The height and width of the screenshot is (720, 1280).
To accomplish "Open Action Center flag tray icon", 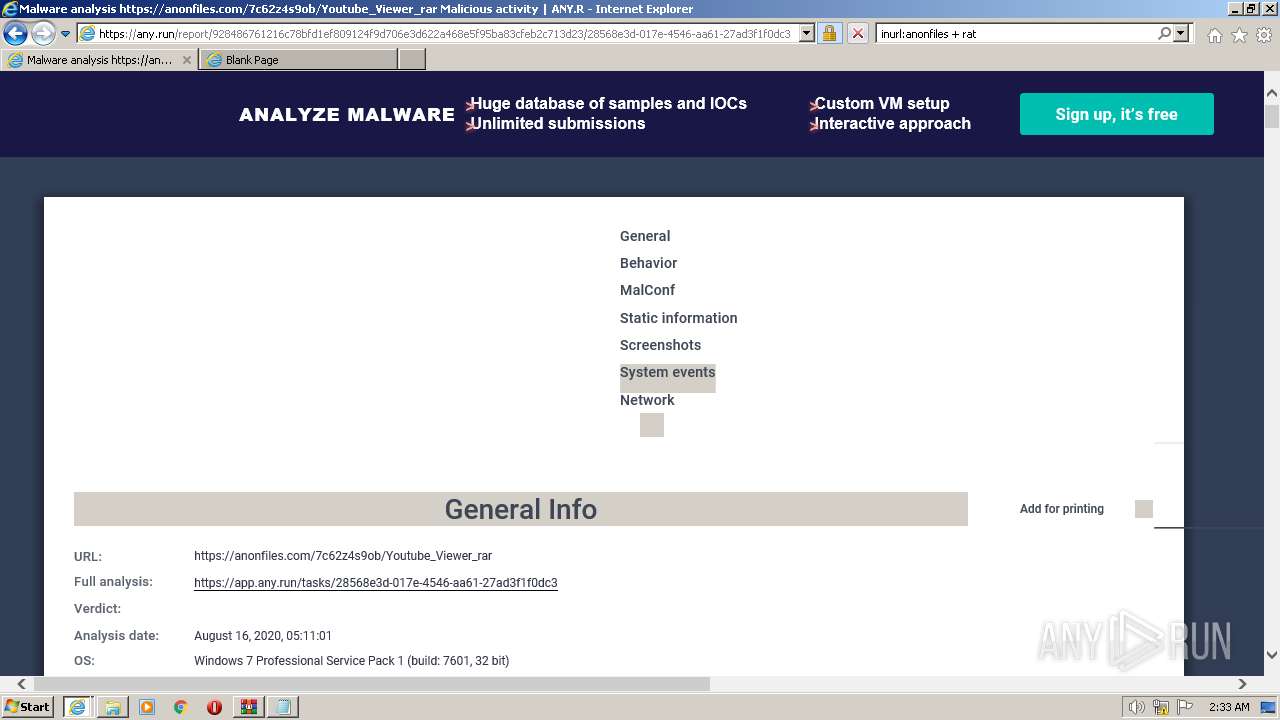I will click(x=1186, y=707).
